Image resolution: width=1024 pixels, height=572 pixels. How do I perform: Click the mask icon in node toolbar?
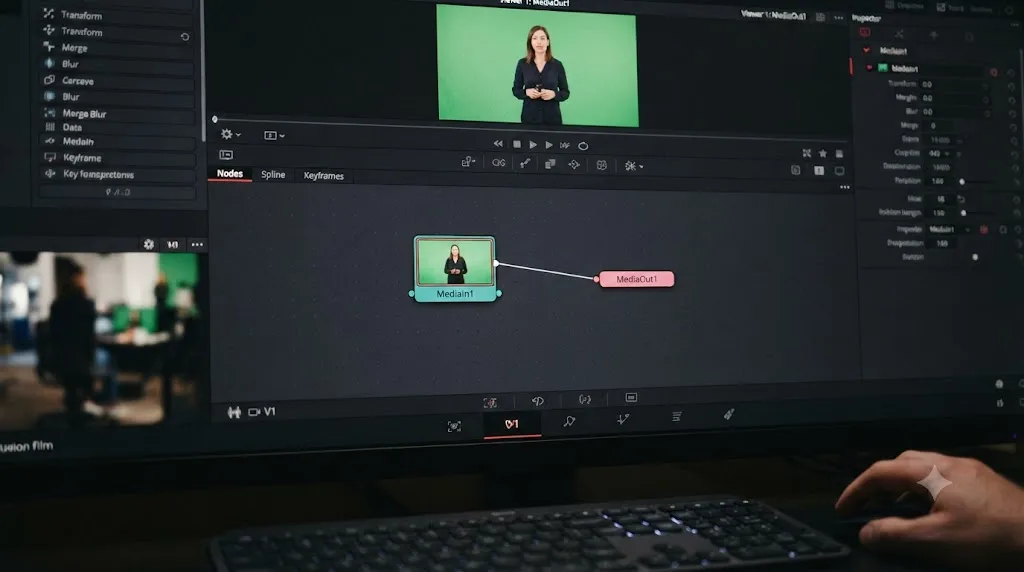(x=601, y=165)
